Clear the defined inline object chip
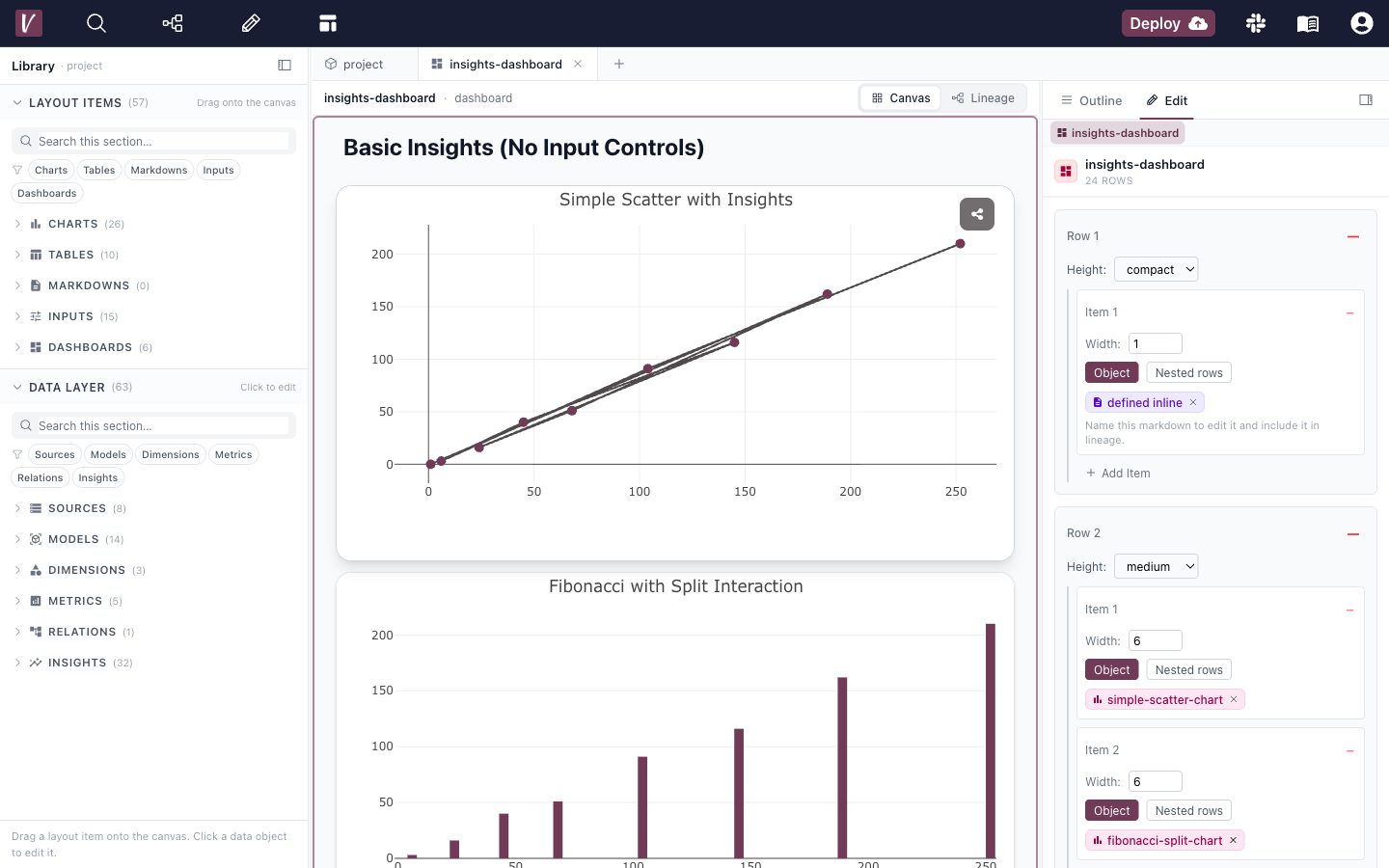 pos(1193,402)
